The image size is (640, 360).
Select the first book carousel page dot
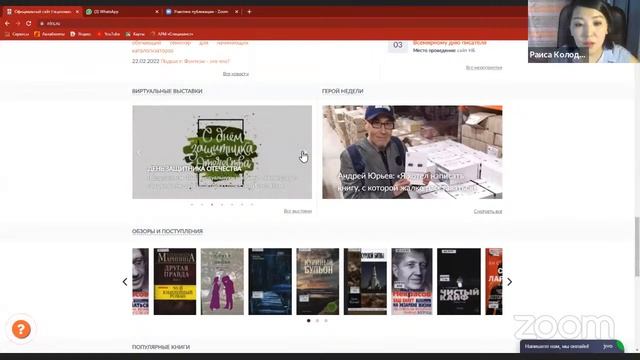click(x=309, y=321)
